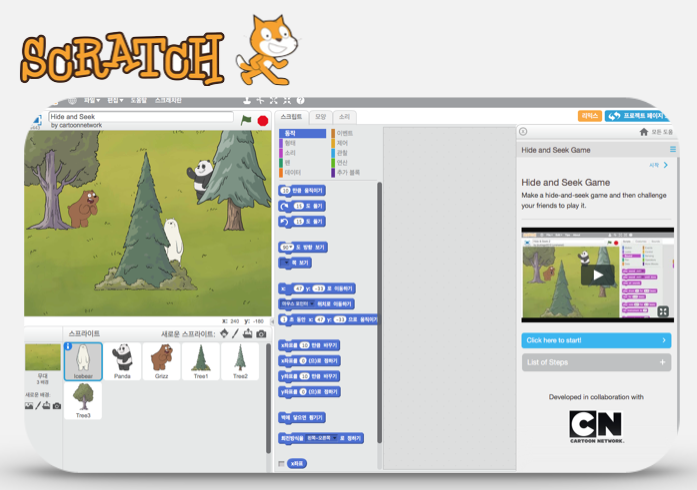Viewport: 697px width, 490px height.
Task: Upload sprite from file icon
Action: coord(248,333)
